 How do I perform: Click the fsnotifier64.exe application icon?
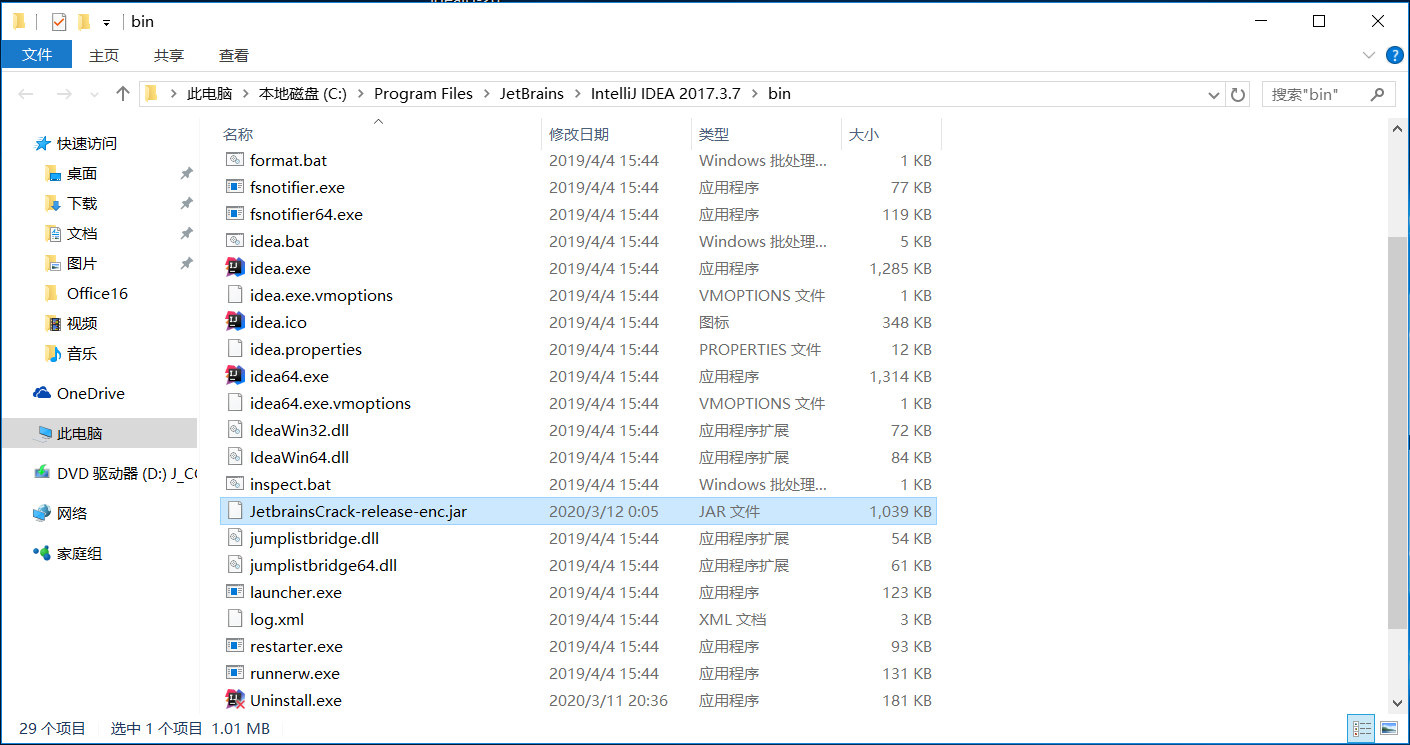click(x=235, y=214)
